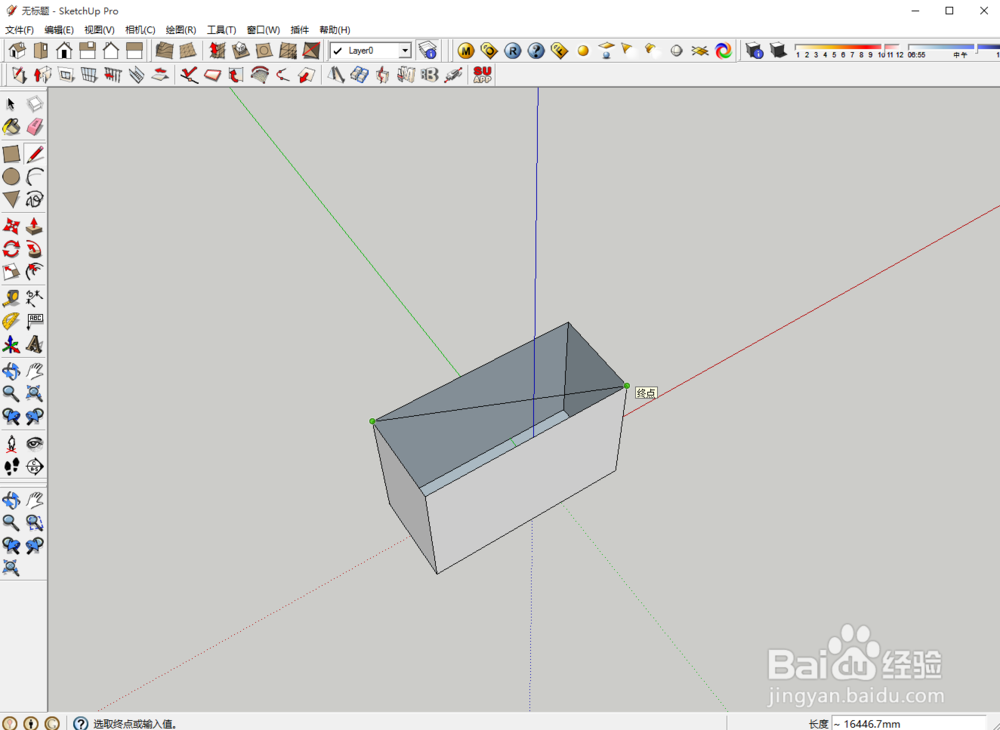The height and width of the screenshot is (730, 1000).
Task: Select the pink Eraser tool
Action: [x=34, y=127]
